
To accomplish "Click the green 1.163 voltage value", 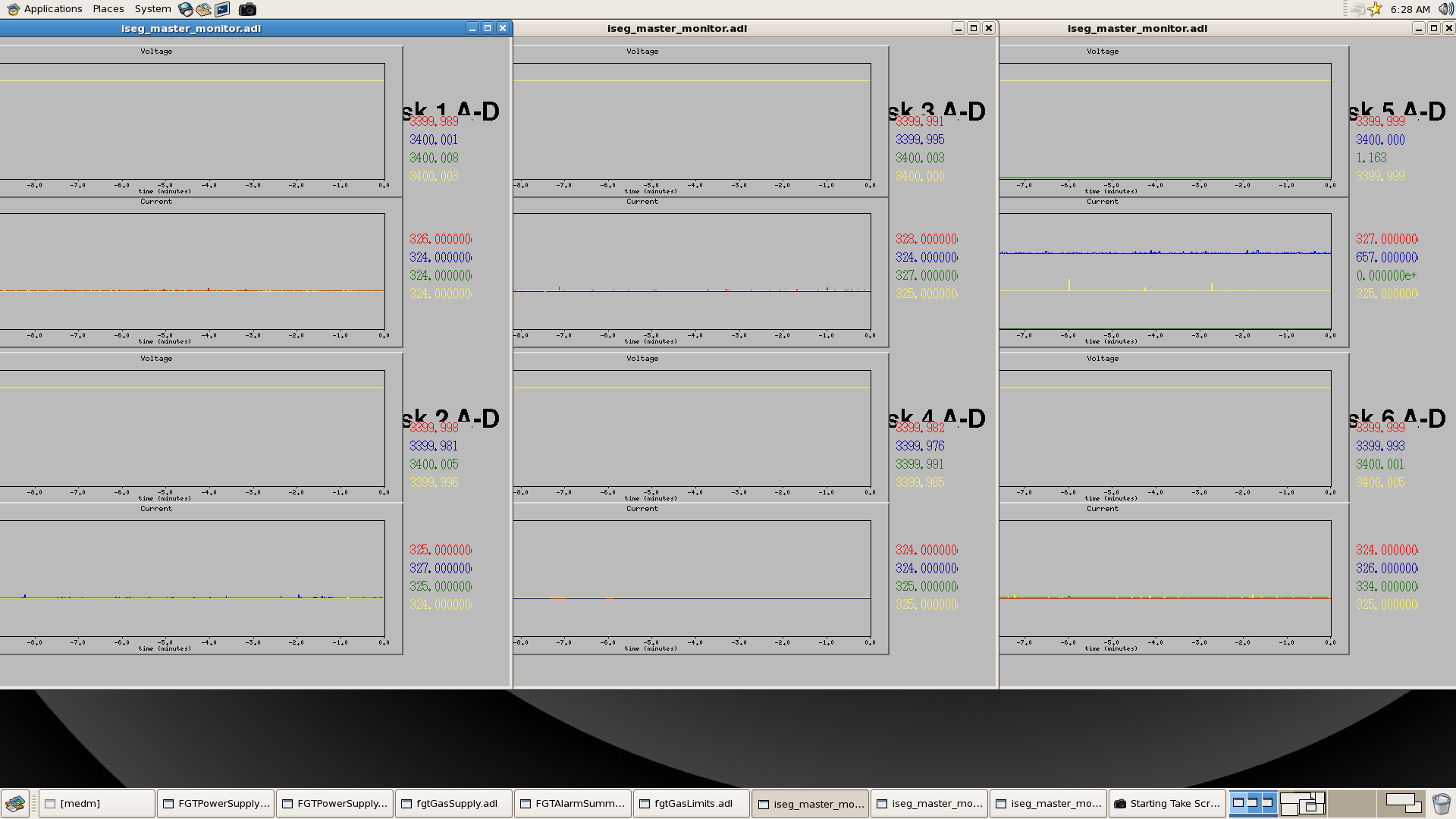I will [x=1371, y=158].
